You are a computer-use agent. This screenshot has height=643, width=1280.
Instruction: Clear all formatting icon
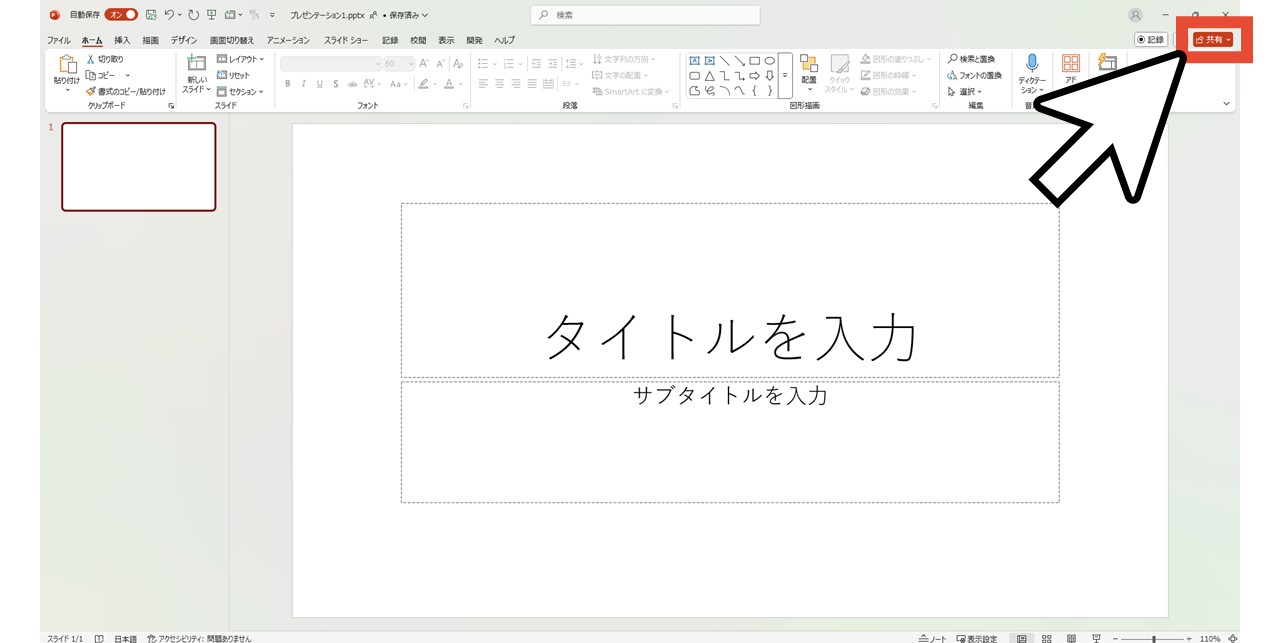coord(458,63)
